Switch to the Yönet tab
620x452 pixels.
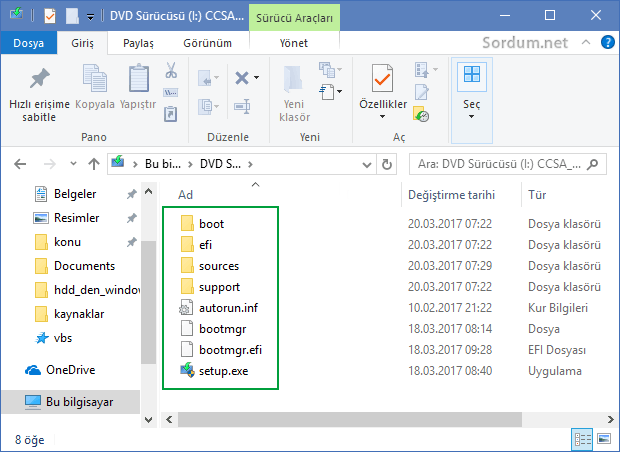pyautogui.click(x=294, y=43)
